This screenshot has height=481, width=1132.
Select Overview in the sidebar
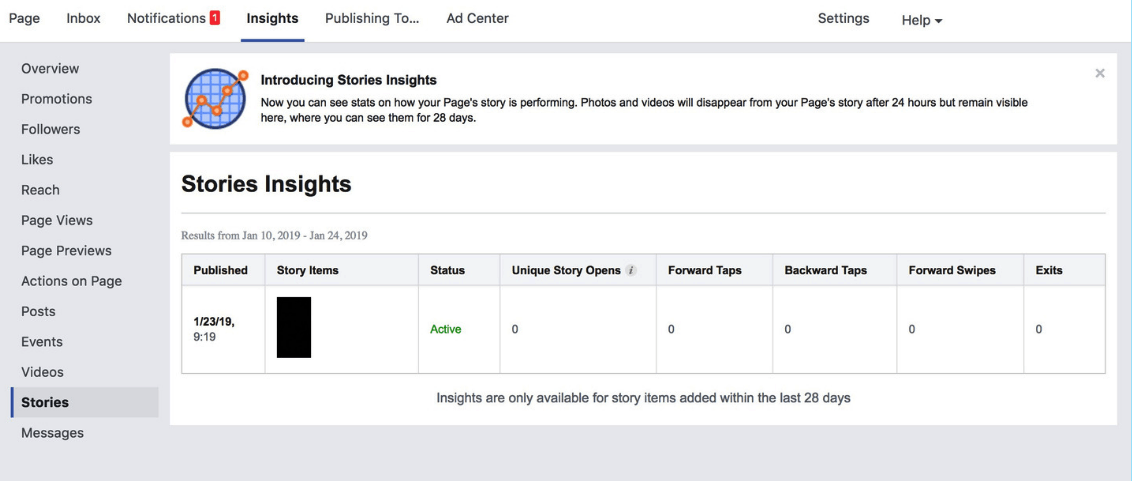pos(50,69)
